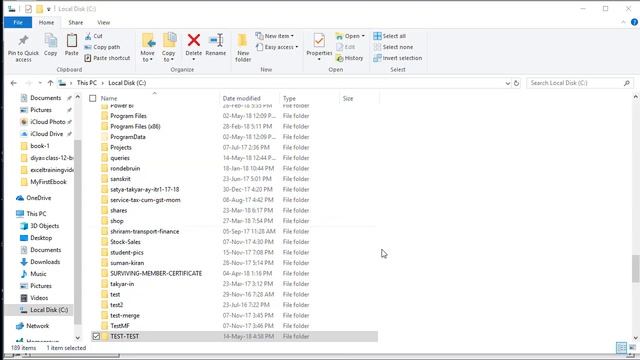Click Select all in ribbon

tap(389, 36)
